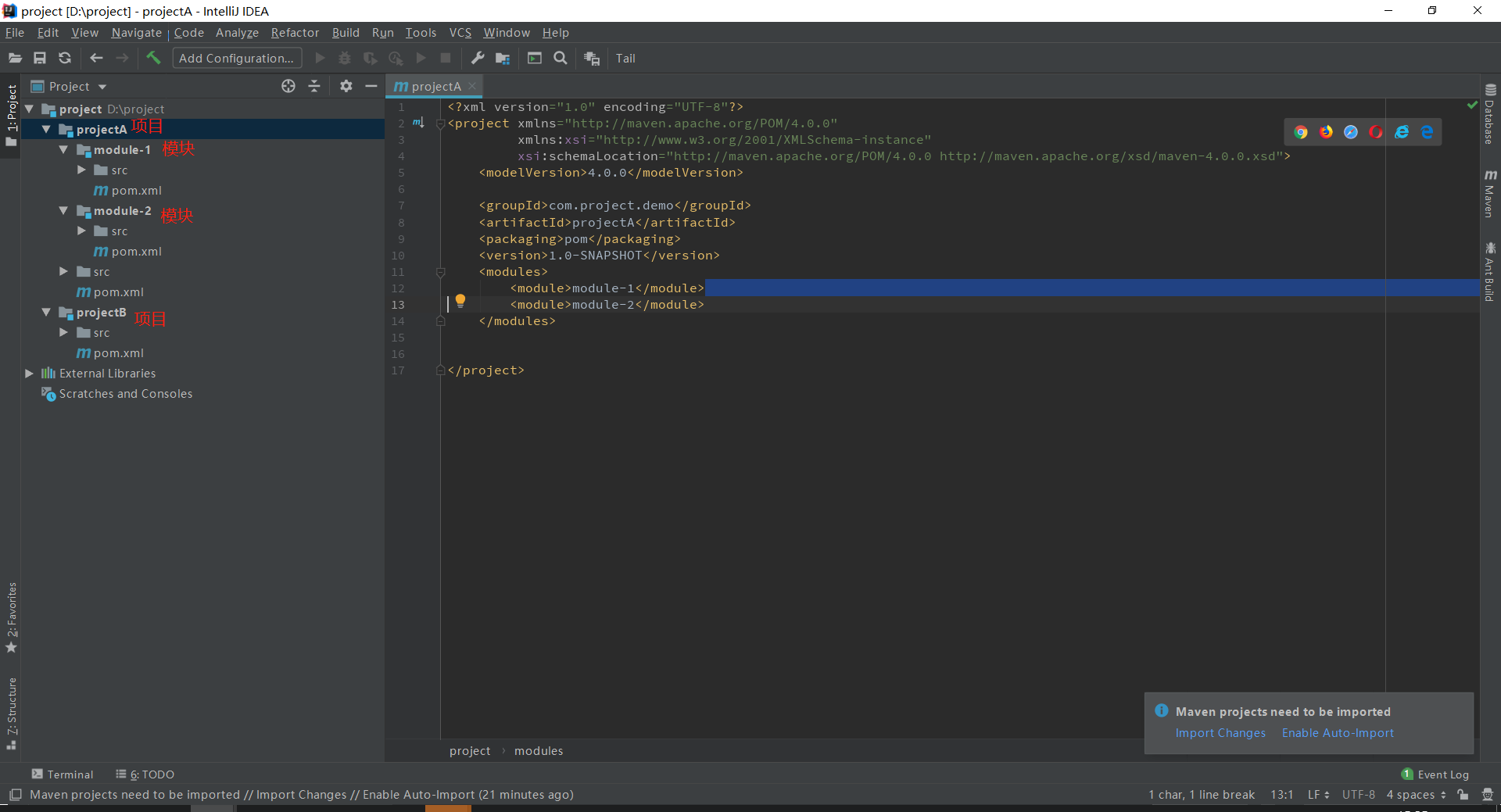
Task: Navigate forward with the right arrow
Action: pyautogui.click(x=122, y=59)
